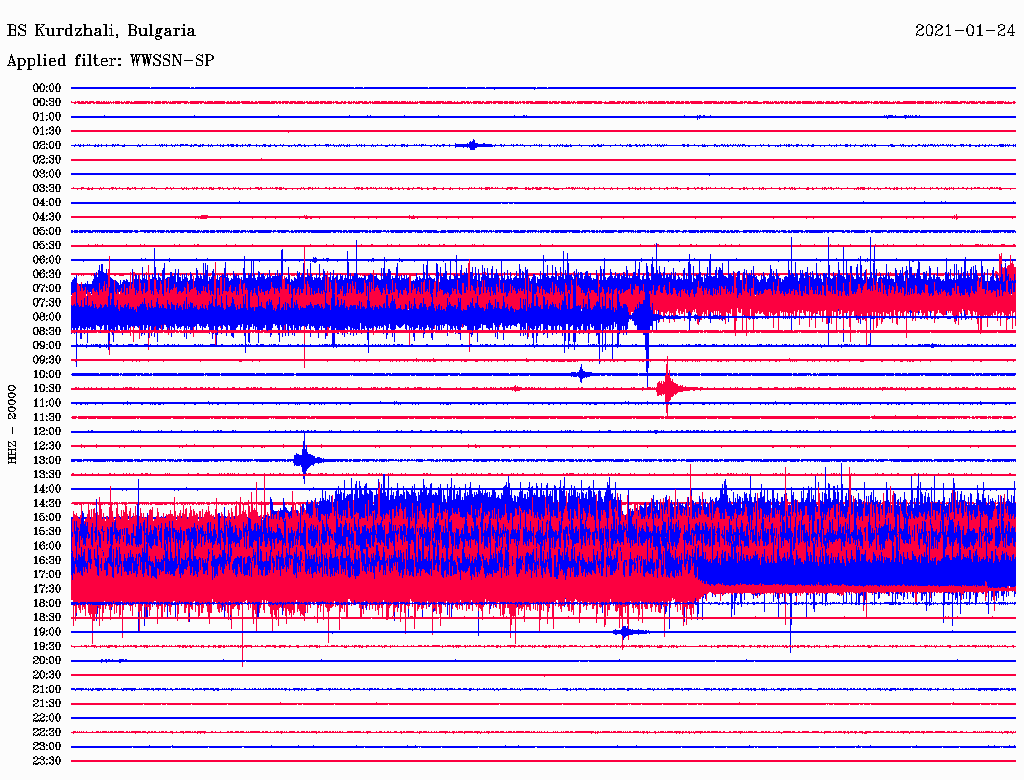Click the '07:00' time label
The width and height of the screenshot is (1024, 780).
coord(47,289)
